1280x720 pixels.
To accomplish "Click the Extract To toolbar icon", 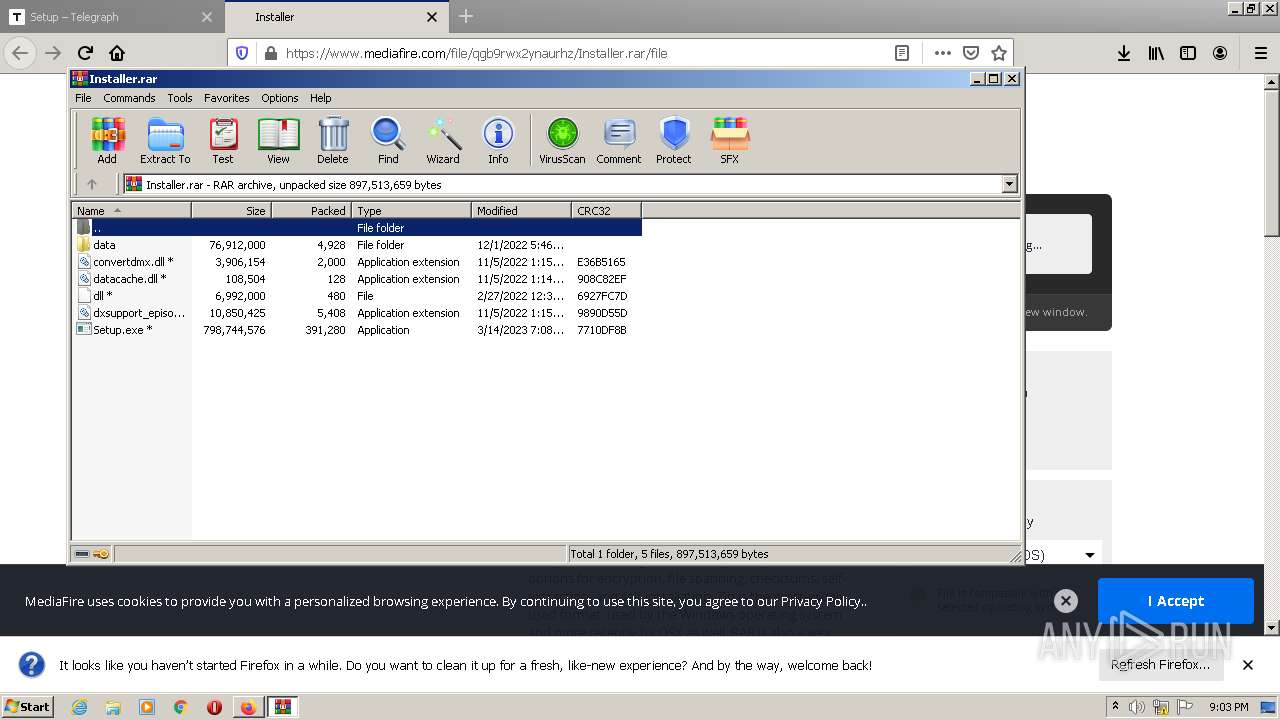I will pyautogui.click(x=165, y=140).
